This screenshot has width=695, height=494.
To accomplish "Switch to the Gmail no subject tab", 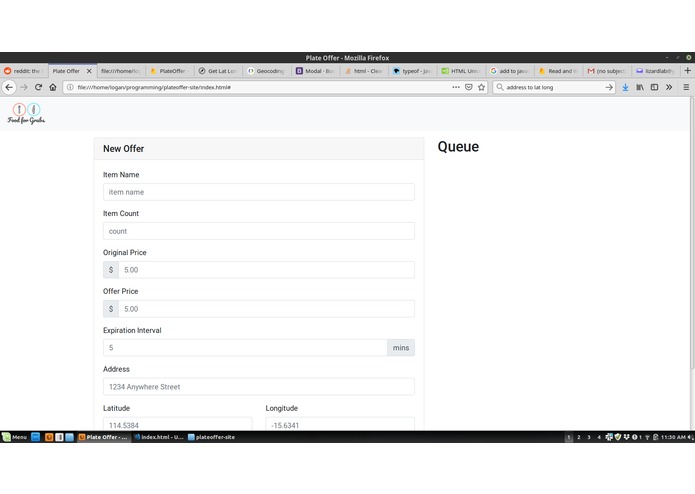I will pyautogui.click(x=607, y=71).
